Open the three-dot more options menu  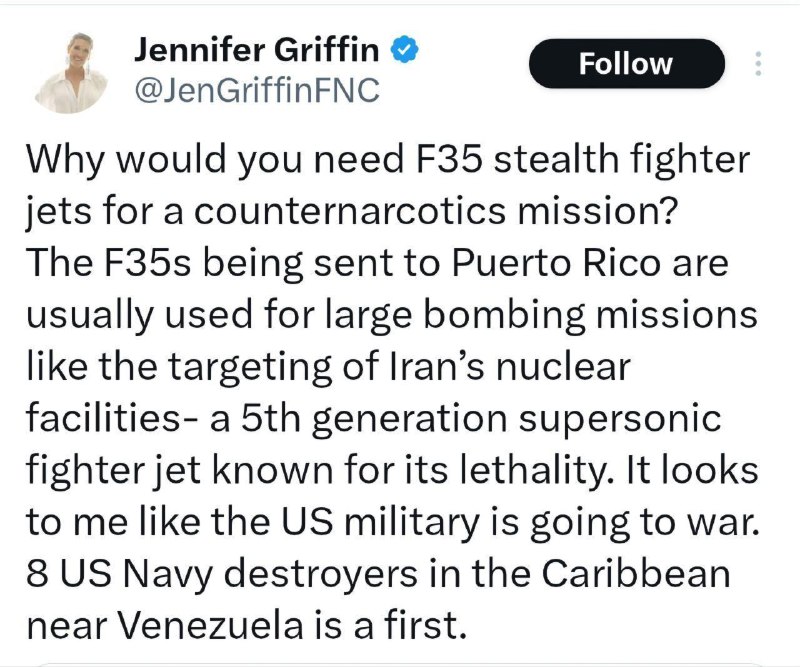coord(758,63)
